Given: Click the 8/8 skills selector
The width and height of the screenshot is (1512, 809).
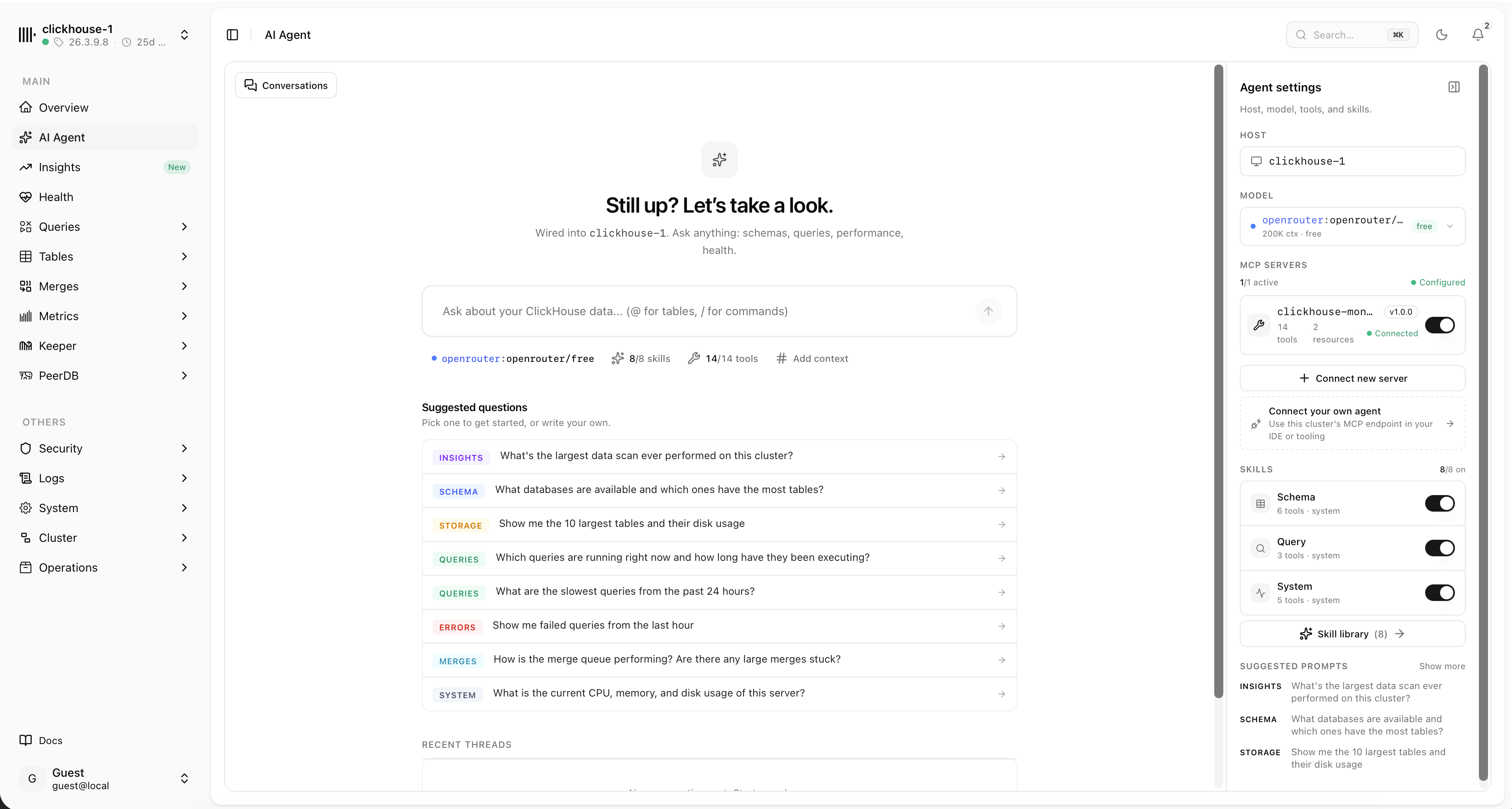Looking at the screenshot, I should (x=641, y=359).
